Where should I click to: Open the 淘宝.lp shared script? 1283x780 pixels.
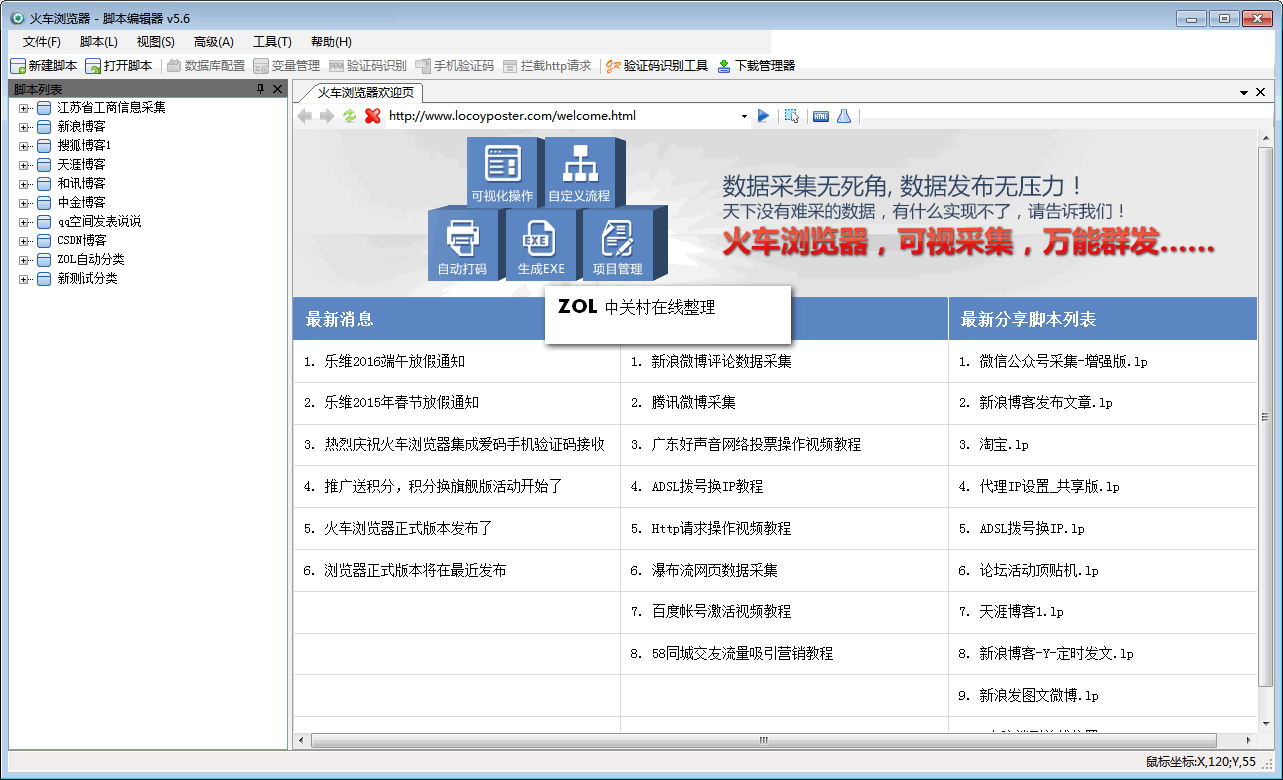click(x=1004, y=444)
